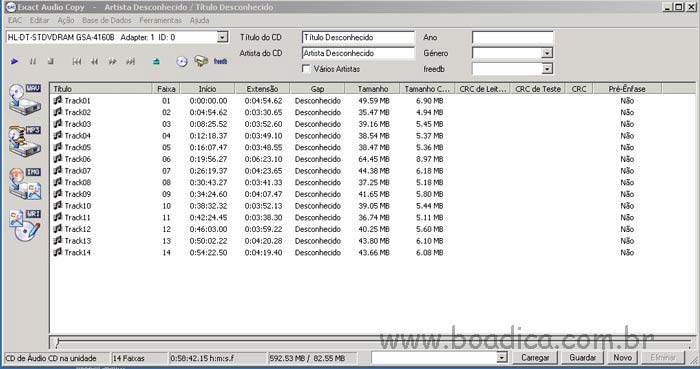Viewport: 700px width, 369px height.
Task: Click the WRI write CD icon
Action: [x=25, y=225]
